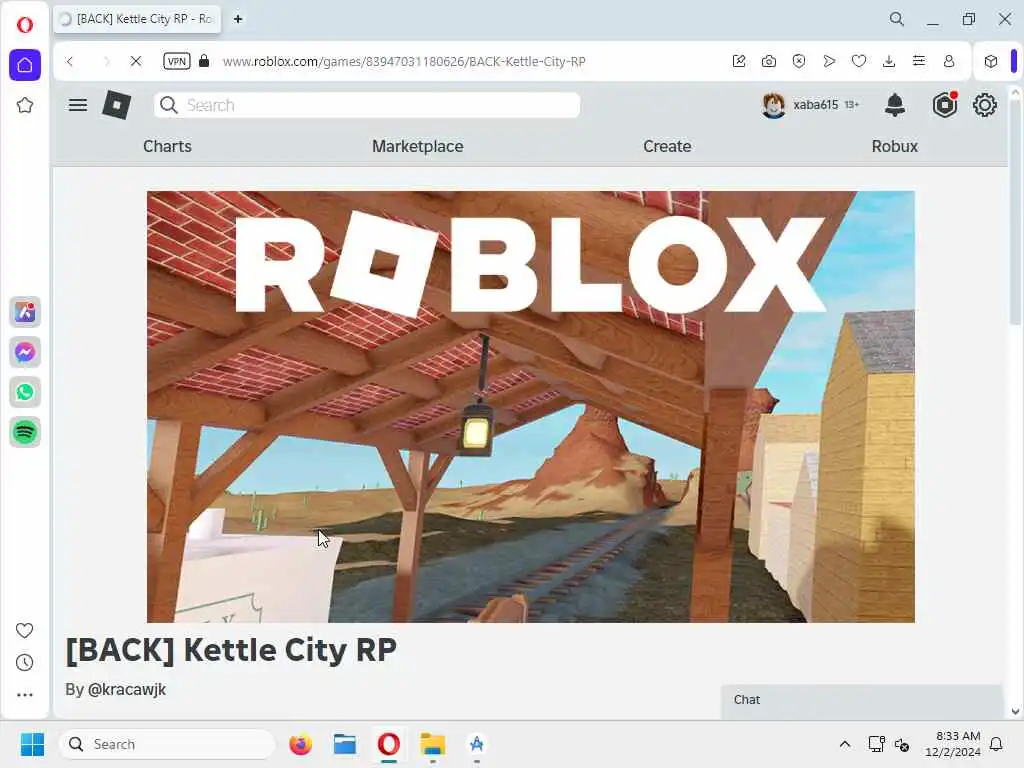Open extensions cube icon
Viewport: 1024px width, 768px height.
coord(991,61)
